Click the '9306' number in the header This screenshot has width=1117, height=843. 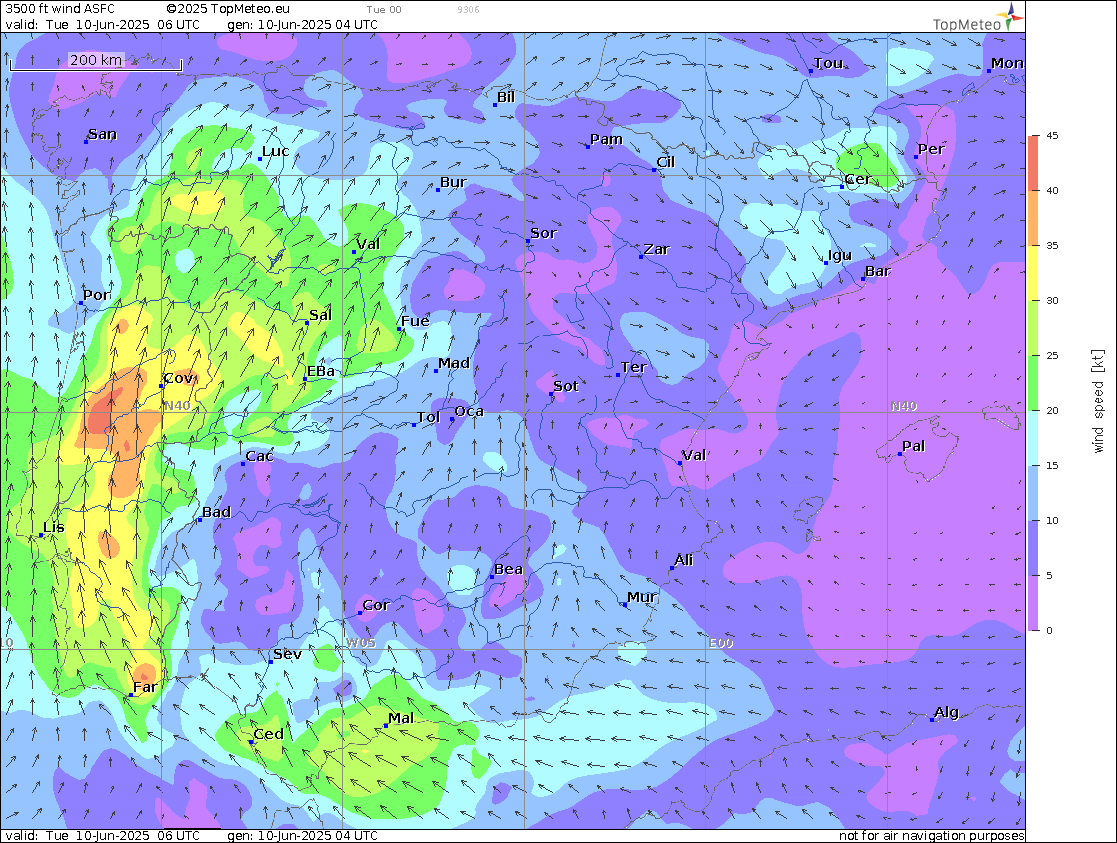point(468,10)
